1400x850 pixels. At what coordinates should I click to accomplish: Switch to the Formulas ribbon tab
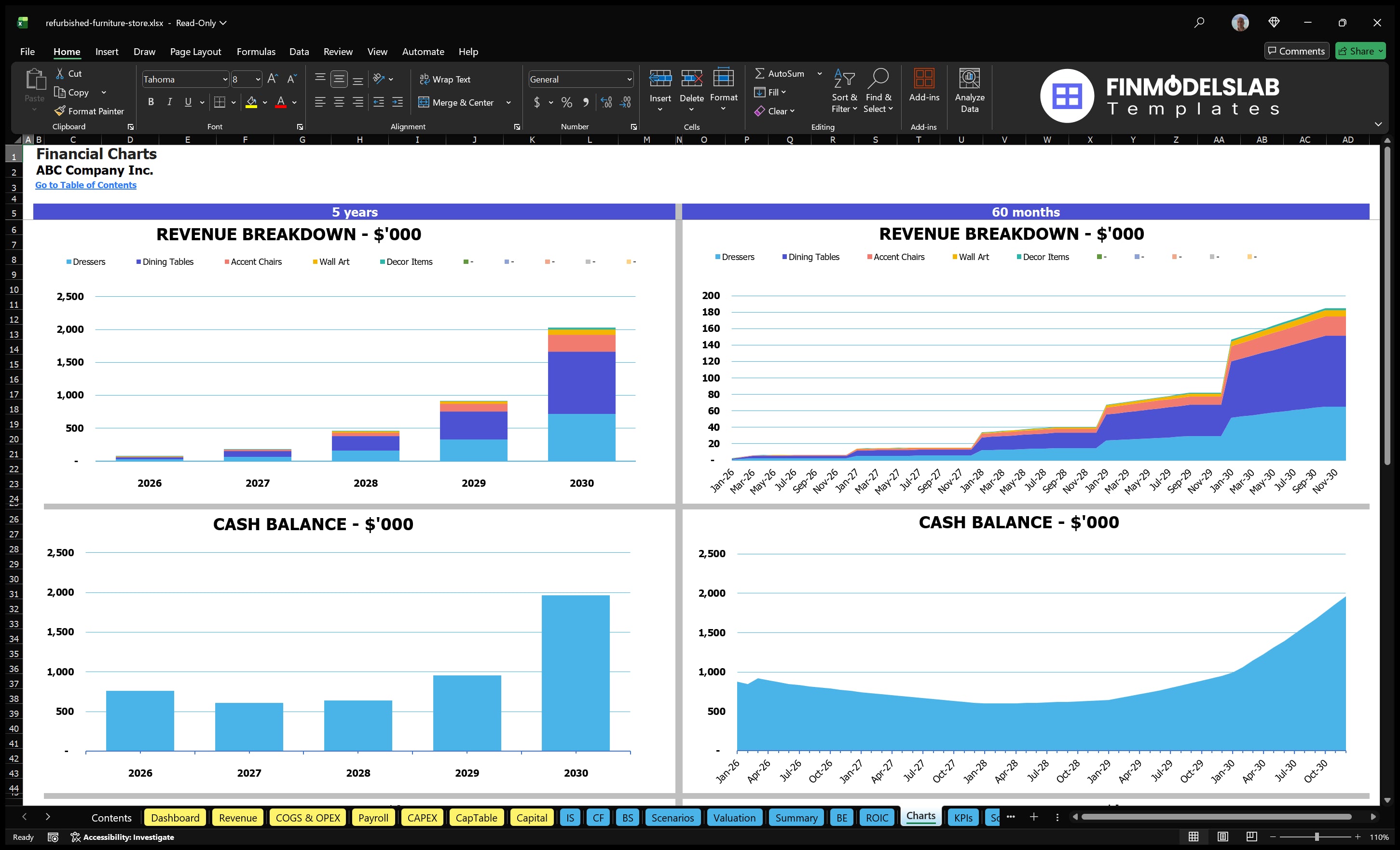click(256, 51)
